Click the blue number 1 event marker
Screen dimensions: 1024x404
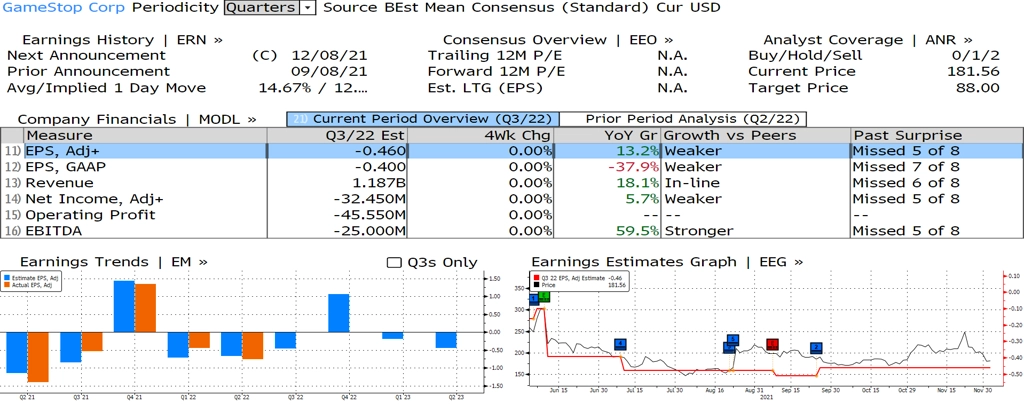(x=534, y=299)
